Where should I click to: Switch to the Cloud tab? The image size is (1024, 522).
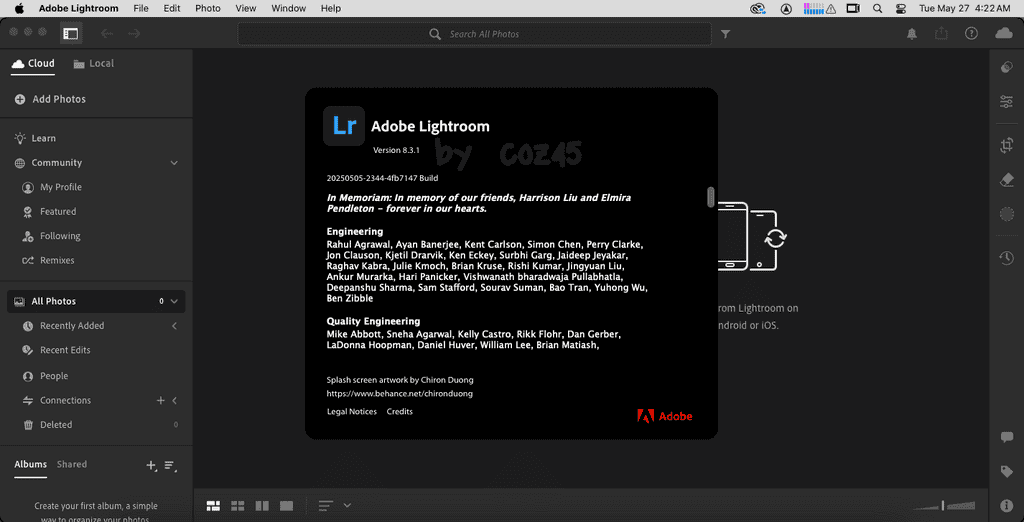33,63
